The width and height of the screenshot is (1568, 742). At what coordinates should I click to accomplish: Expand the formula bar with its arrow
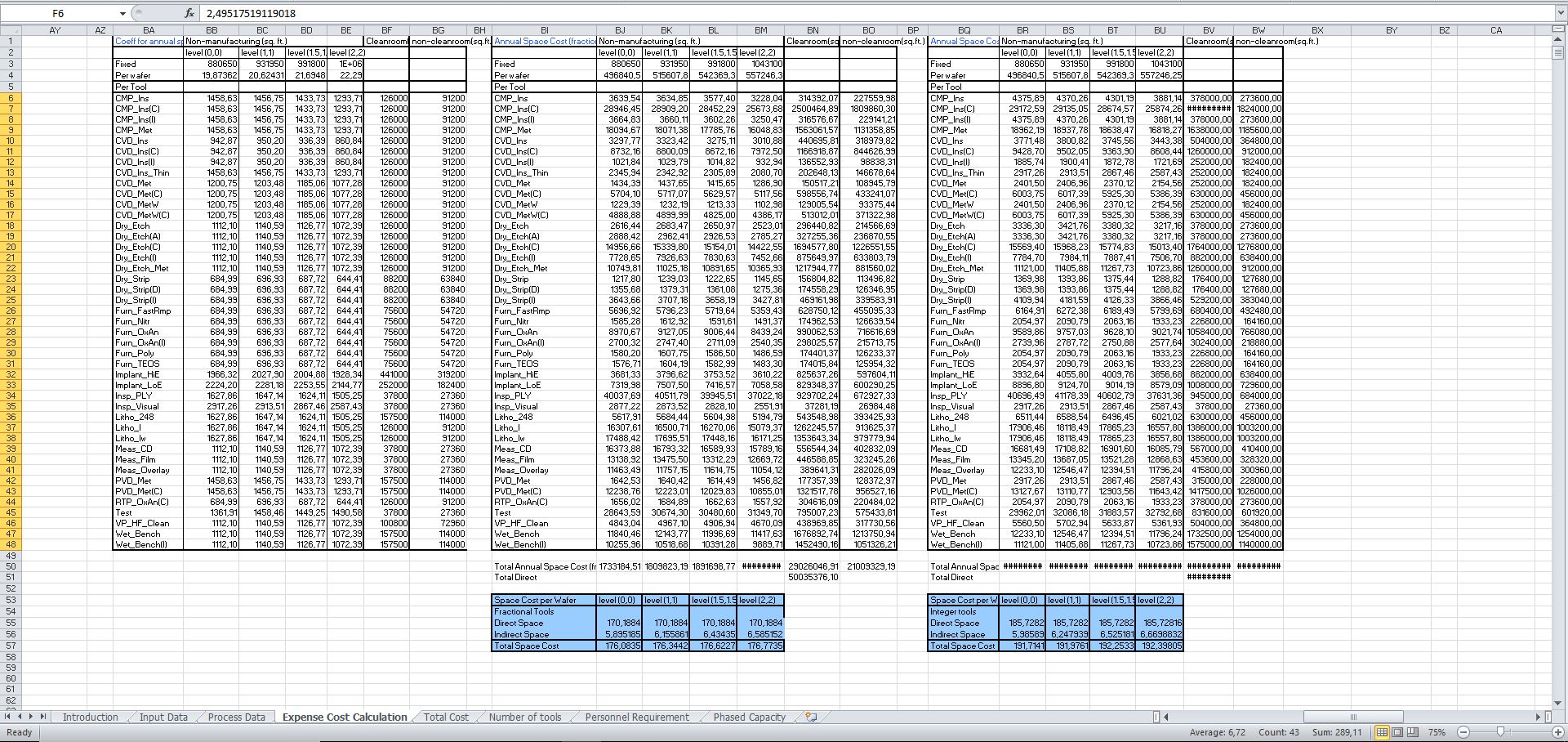coord(1560,13)
